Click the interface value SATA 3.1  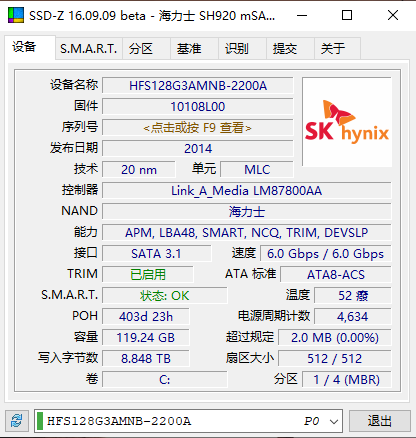click(x=156, y=254)
